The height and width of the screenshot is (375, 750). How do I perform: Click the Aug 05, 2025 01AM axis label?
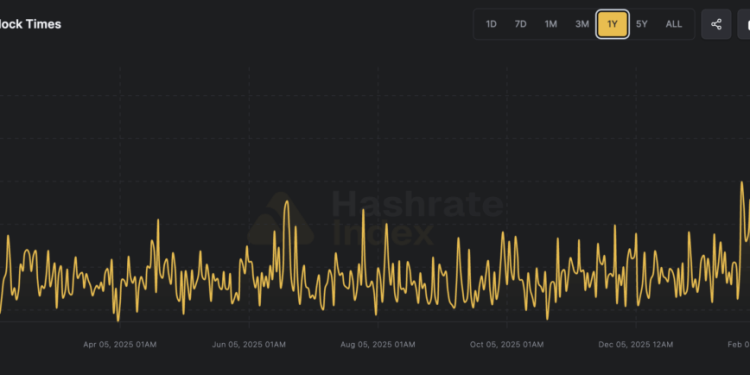tap(378, 344)
